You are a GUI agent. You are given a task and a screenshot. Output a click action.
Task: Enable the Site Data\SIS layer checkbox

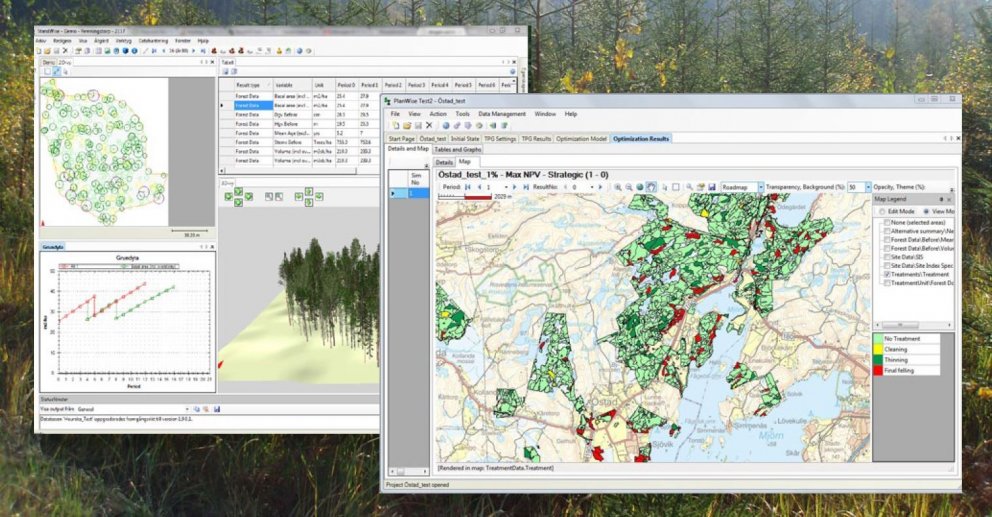pyautogui.click(x=887, y=255)
